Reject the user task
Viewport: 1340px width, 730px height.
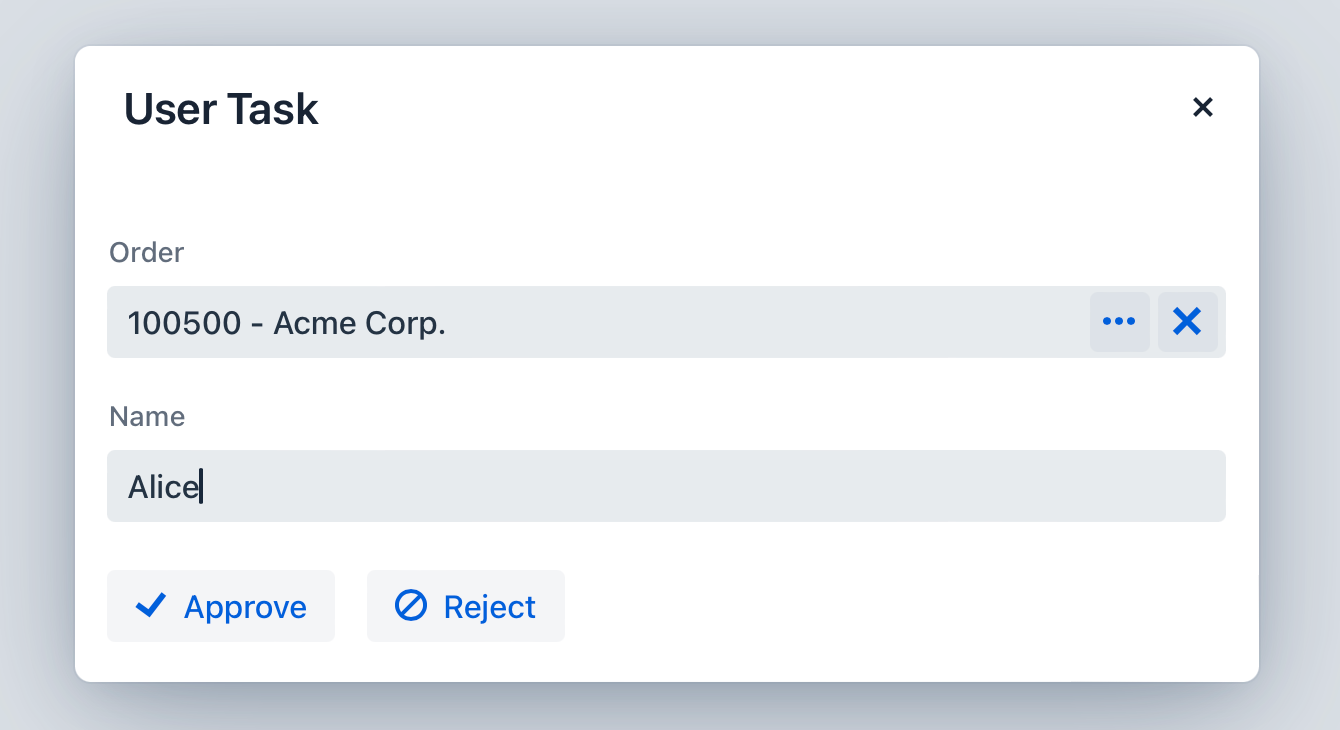click(465, 605)
